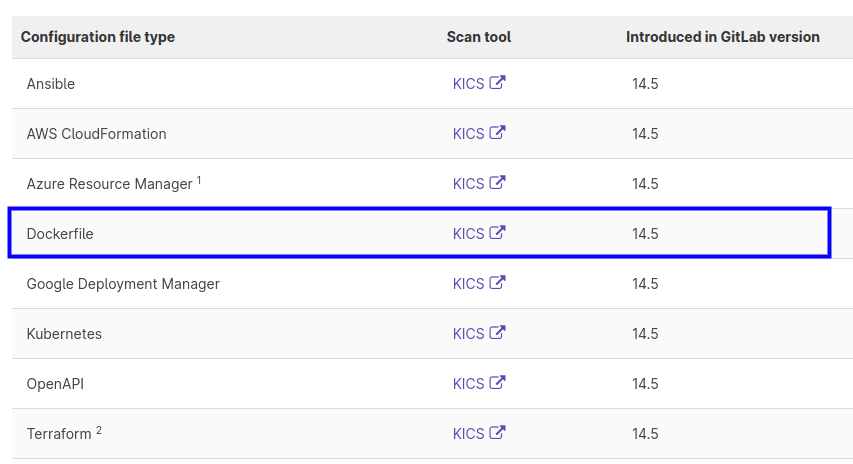Click external link icon in Terraform row

pyautogui.click(x=497, y=433)
